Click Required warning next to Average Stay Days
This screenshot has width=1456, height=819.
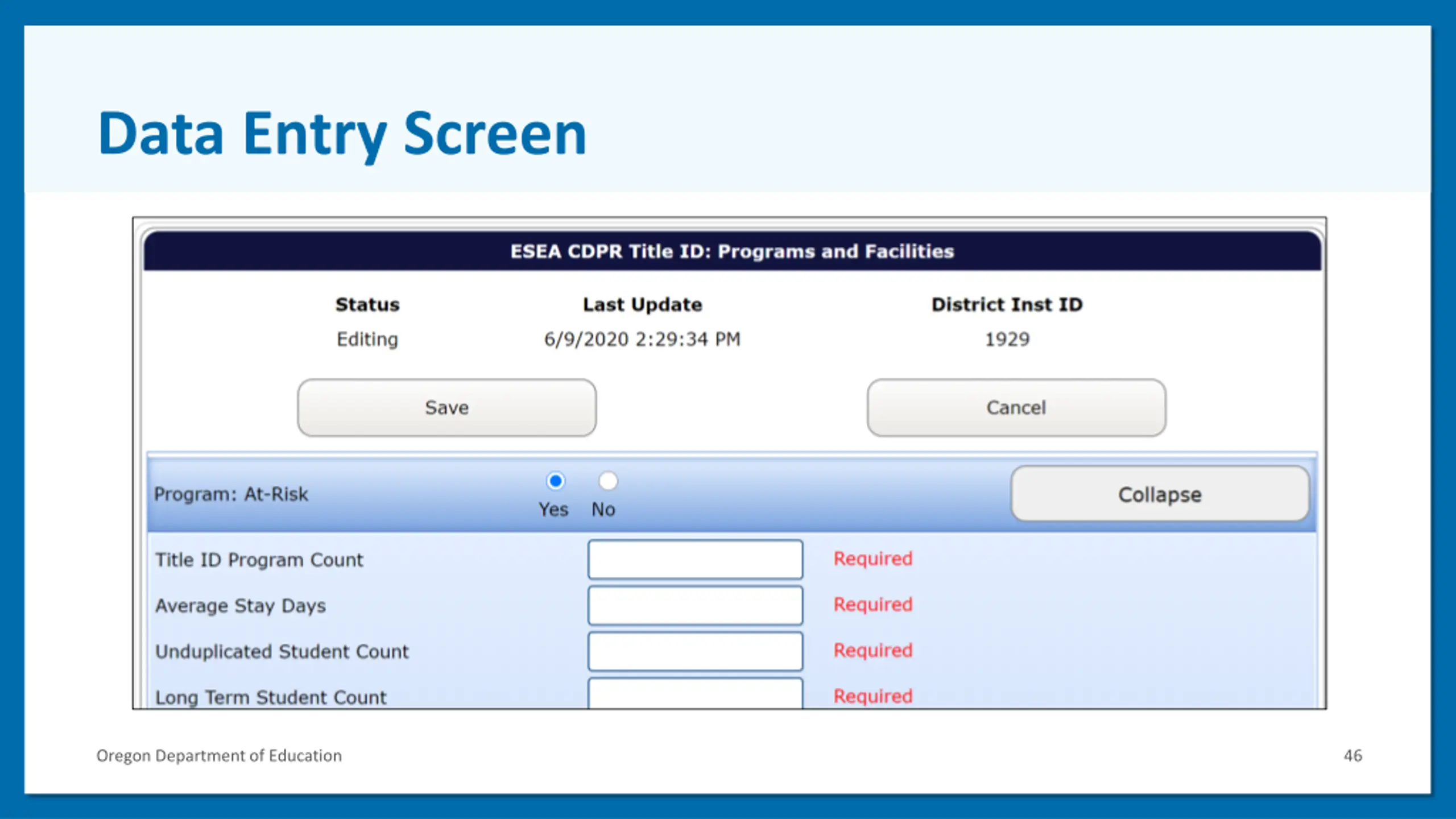click(872, 604)
